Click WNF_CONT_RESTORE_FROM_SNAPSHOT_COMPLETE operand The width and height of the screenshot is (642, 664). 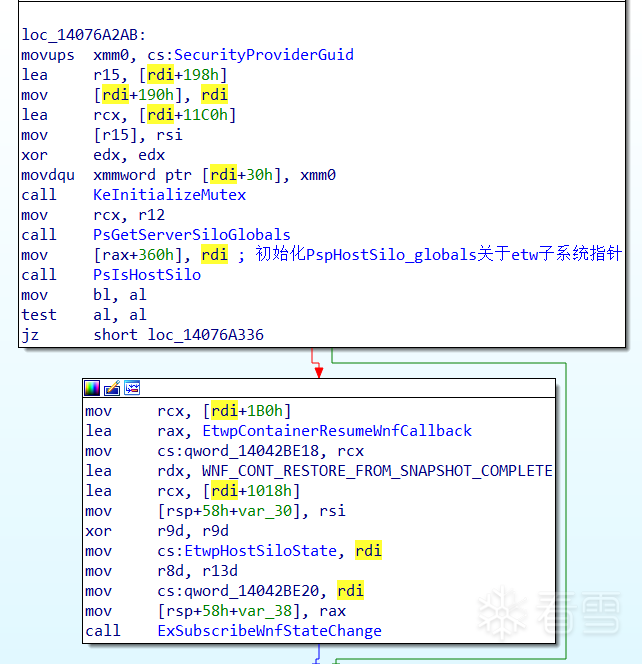tap(377, 471)
